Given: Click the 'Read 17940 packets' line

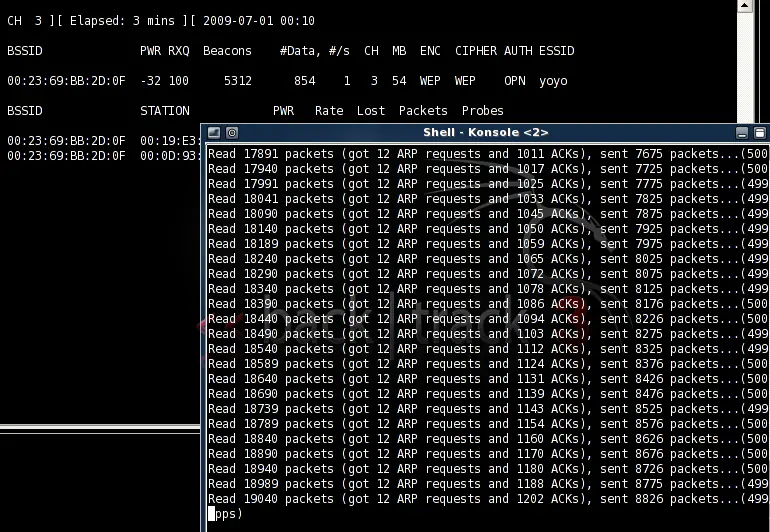Looking at the screenshot, I should pyautogui.click(x=488, y=169).
